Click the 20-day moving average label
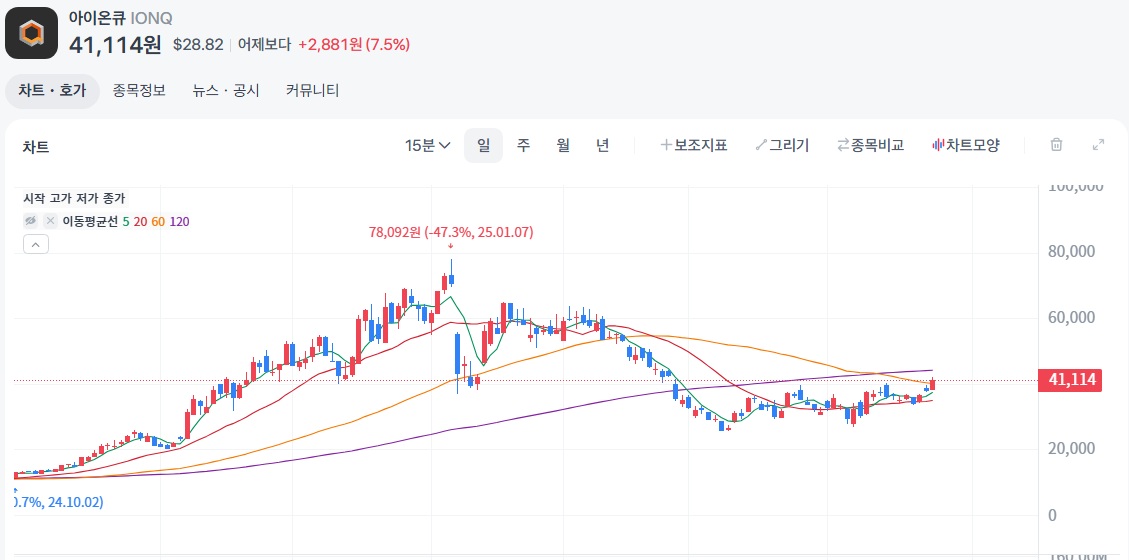The width and height of the screenshot is (1129, 560). 140,222
